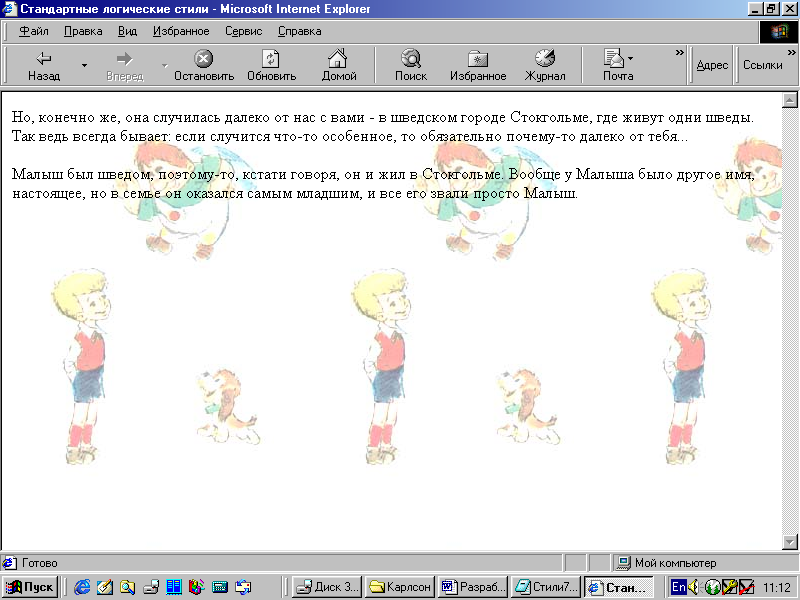Click the Стан... active taskbar button

tap(618, 587)
